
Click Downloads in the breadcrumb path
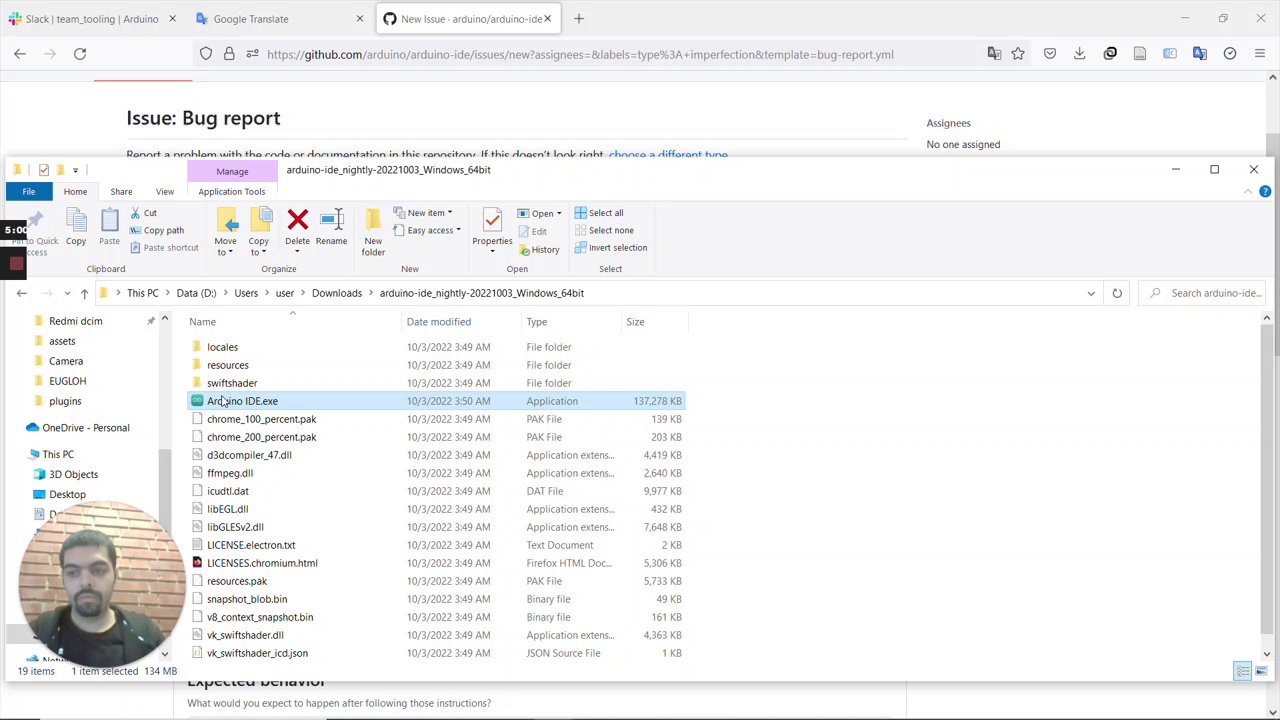click(337, 293)
